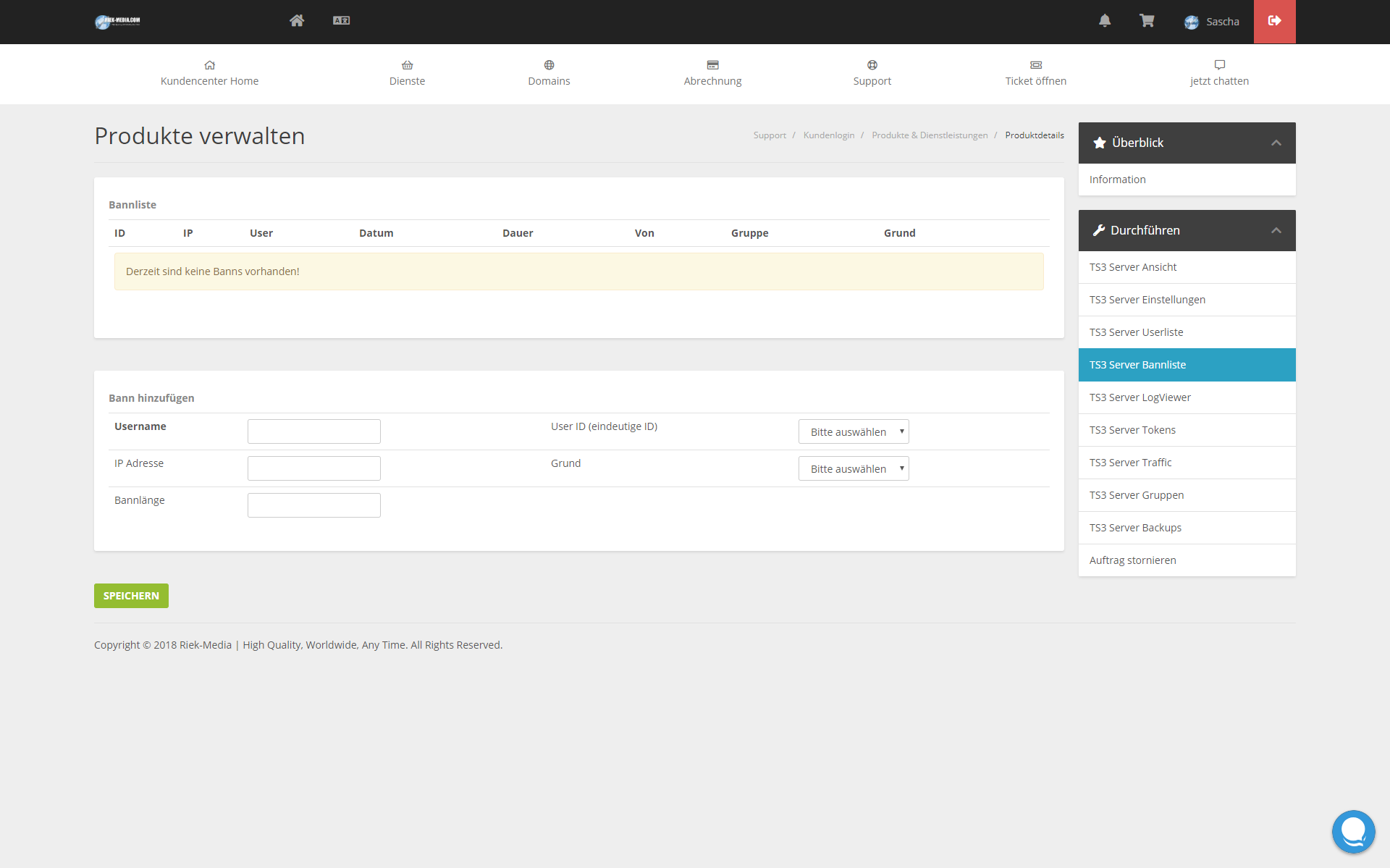
Task: Open the Sascha user profile menu
Action: click(x=1212, y=22)
